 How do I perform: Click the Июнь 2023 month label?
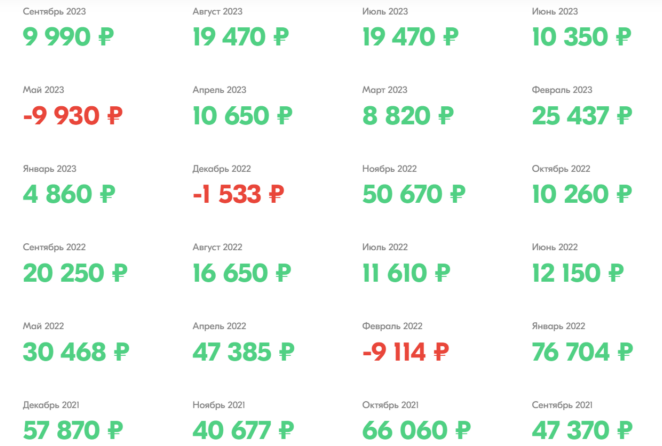pyautogui.click(x=555, y=12)
